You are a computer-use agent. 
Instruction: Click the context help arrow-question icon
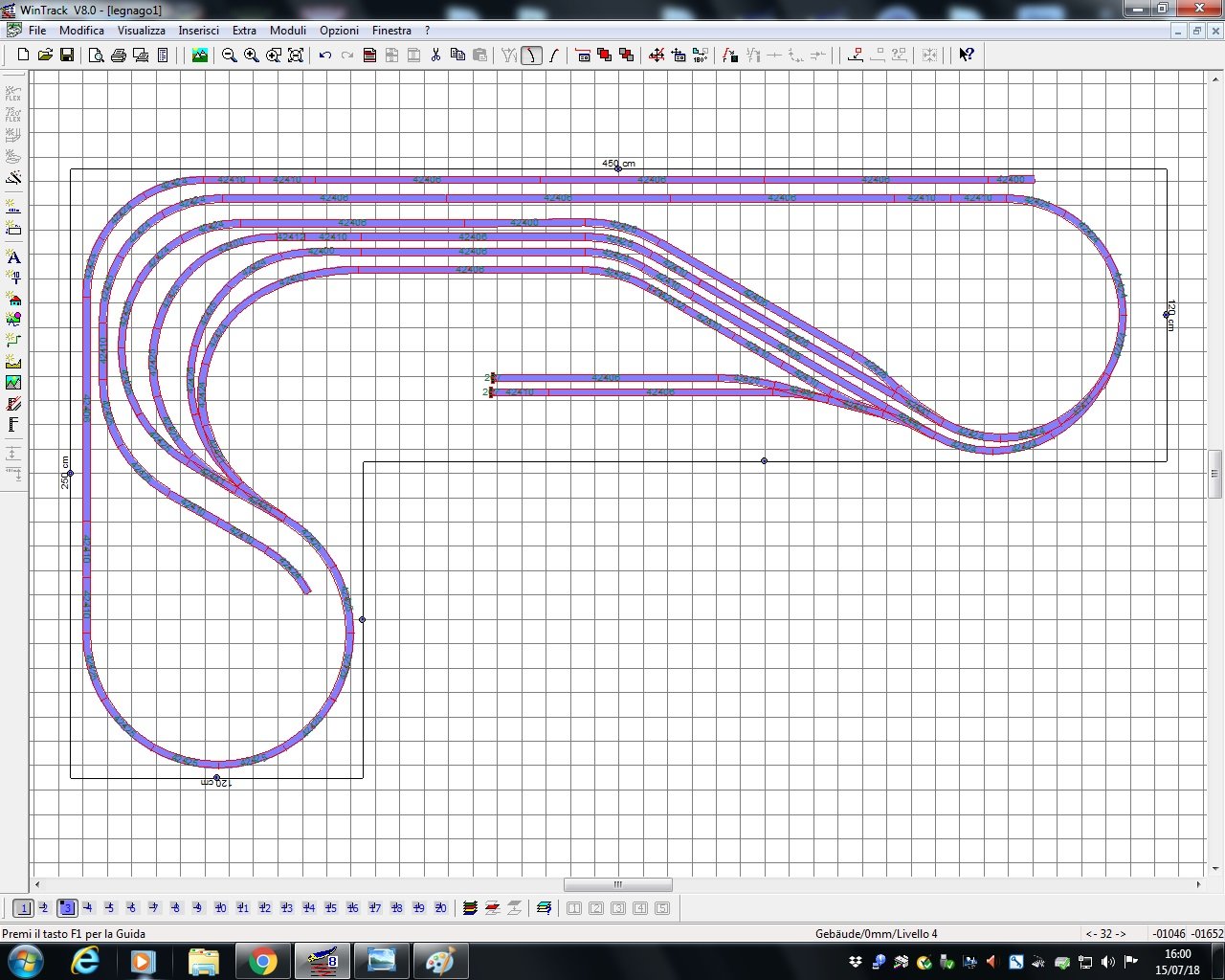[x=967, y=56]
